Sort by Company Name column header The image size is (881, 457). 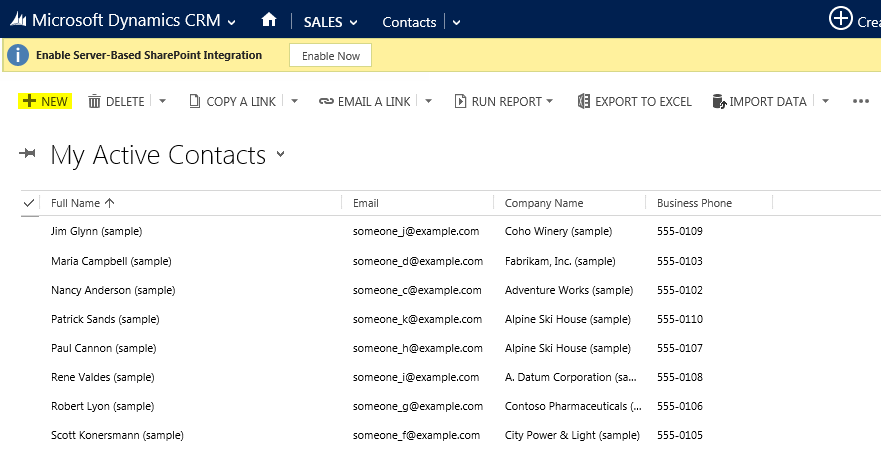coord(544,203)
